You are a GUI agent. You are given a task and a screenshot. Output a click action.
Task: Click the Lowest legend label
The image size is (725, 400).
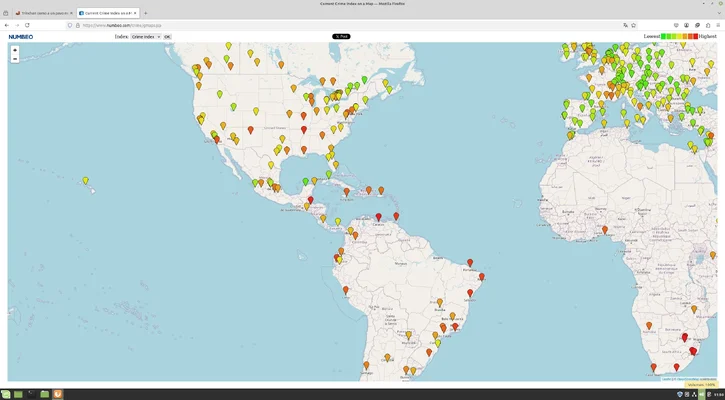tap(652, 37)
